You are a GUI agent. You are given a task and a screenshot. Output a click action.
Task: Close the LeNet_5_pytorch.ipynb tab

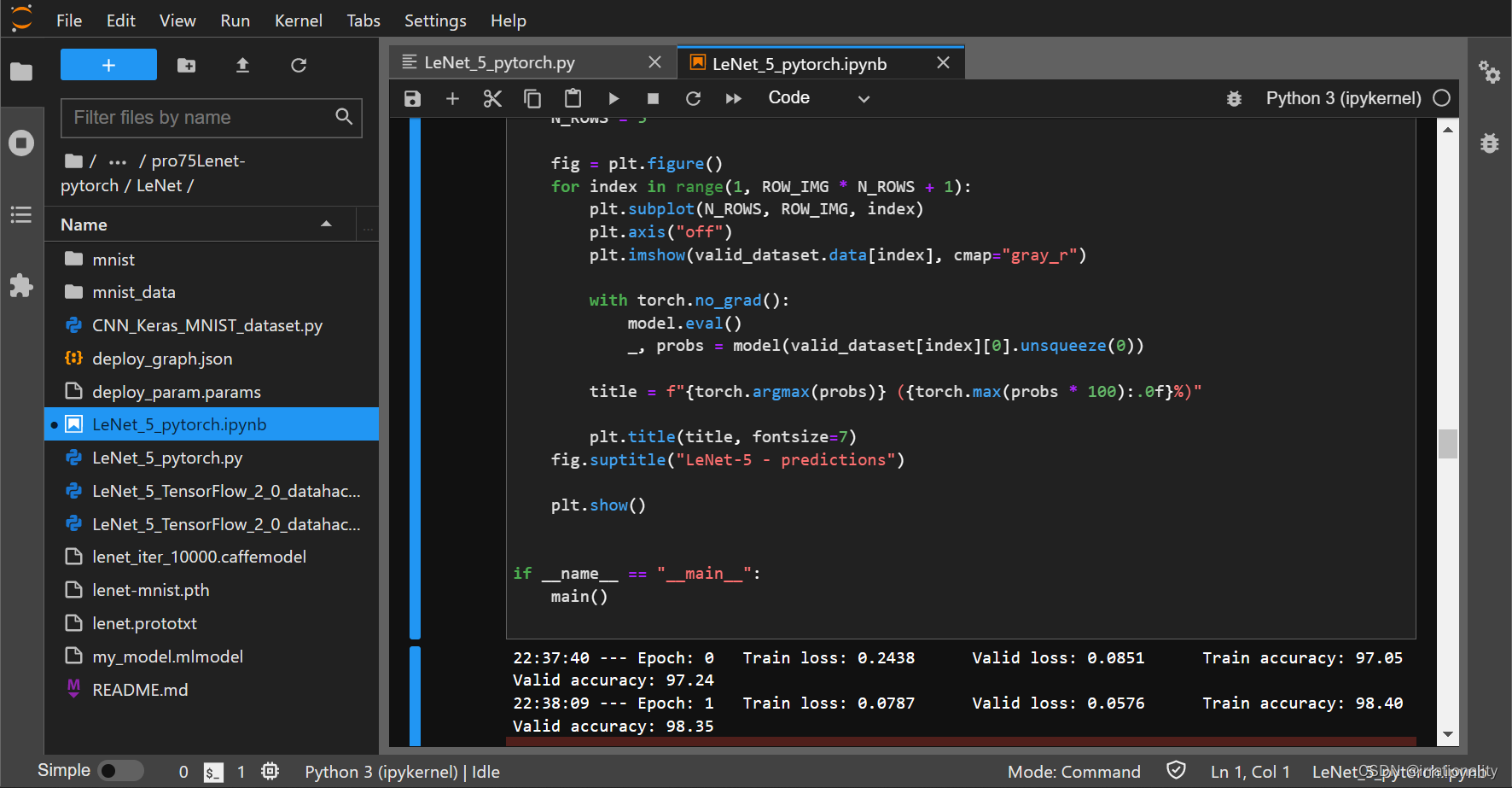point(943,62)
